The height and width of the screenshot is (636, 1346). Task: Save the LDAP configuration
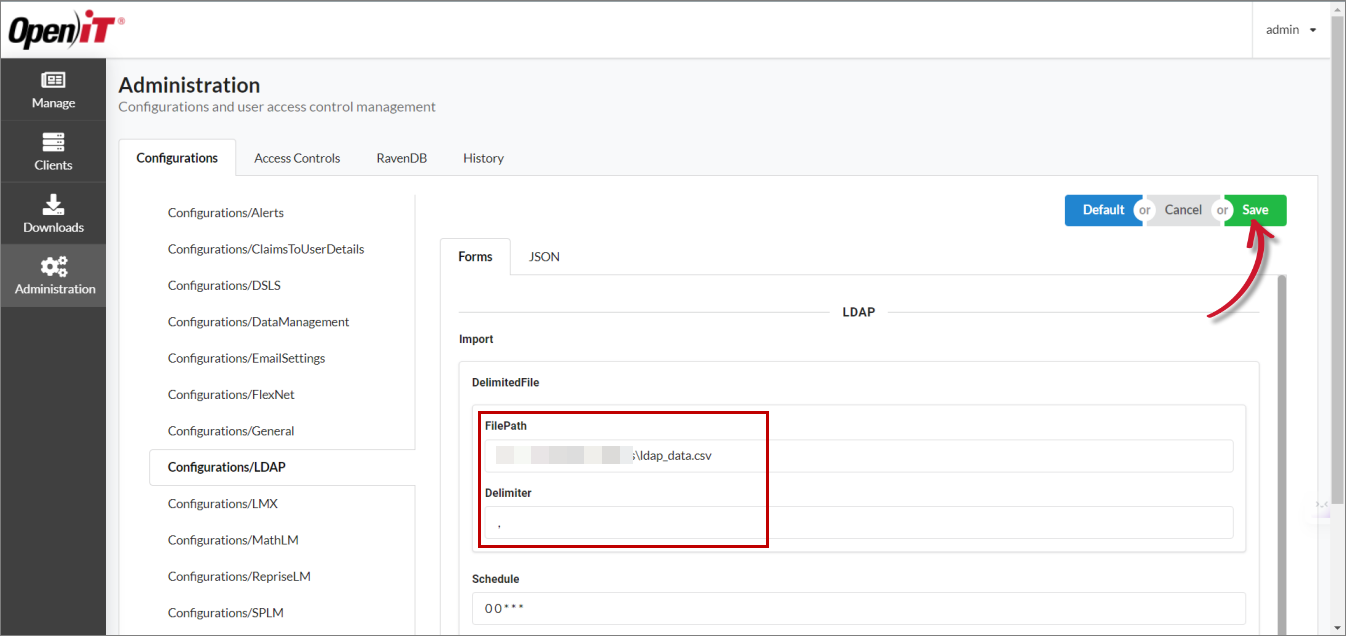tap(1254, 210)
